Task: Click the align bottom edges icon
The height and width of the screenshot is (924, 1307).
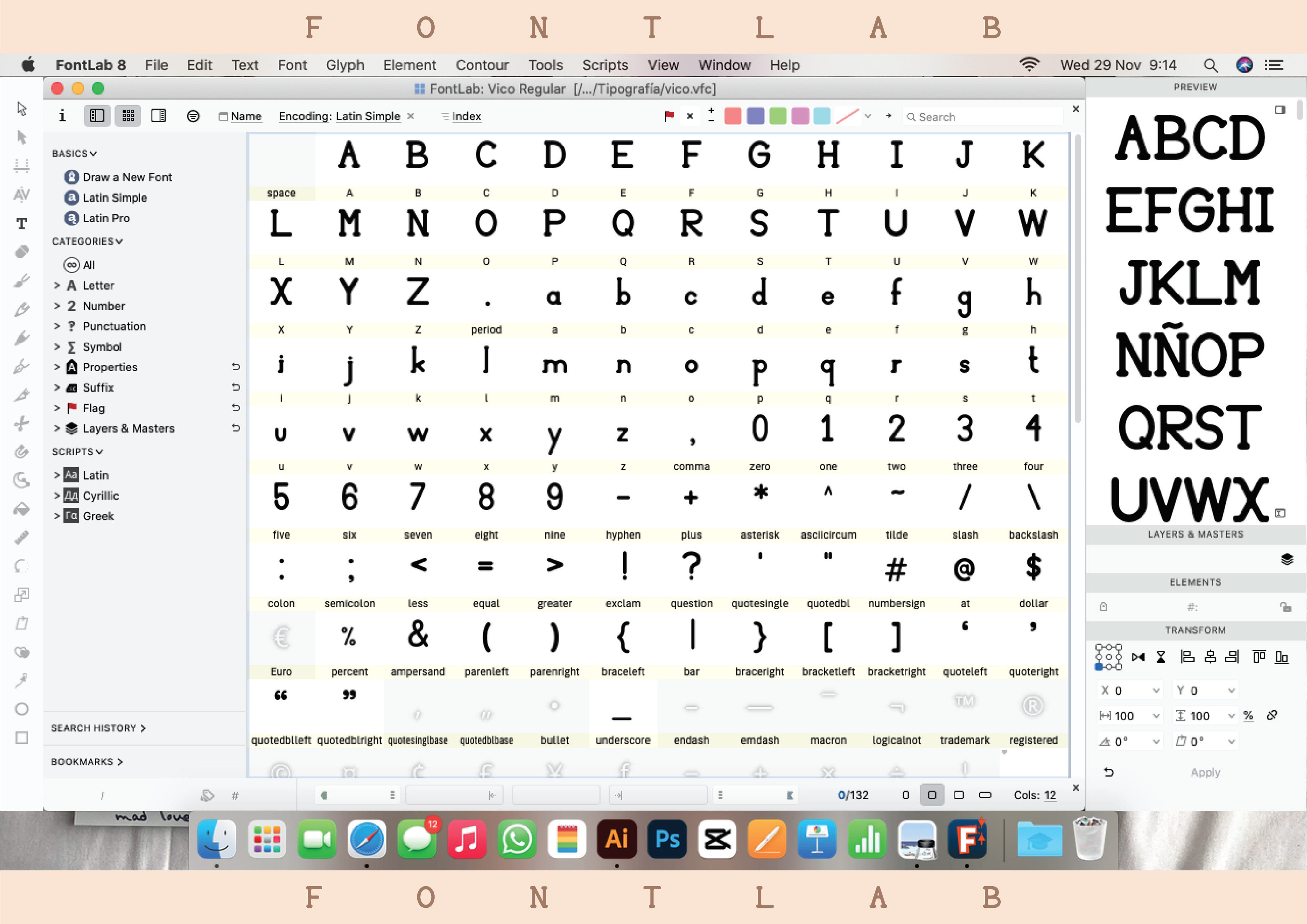Action: (x=1281, y=657)
